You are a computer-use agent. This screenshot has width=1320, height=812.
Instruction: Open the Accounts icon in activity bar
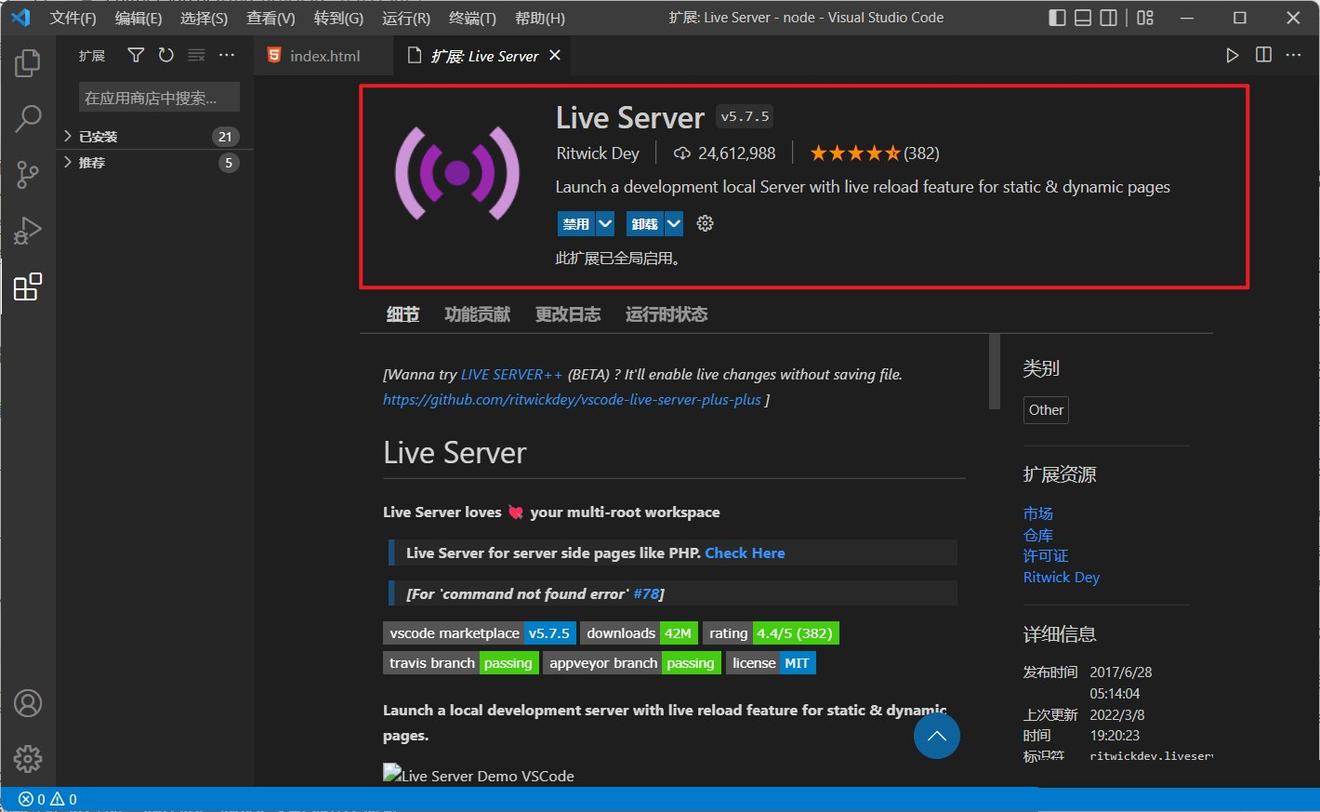tap(28, 703)
